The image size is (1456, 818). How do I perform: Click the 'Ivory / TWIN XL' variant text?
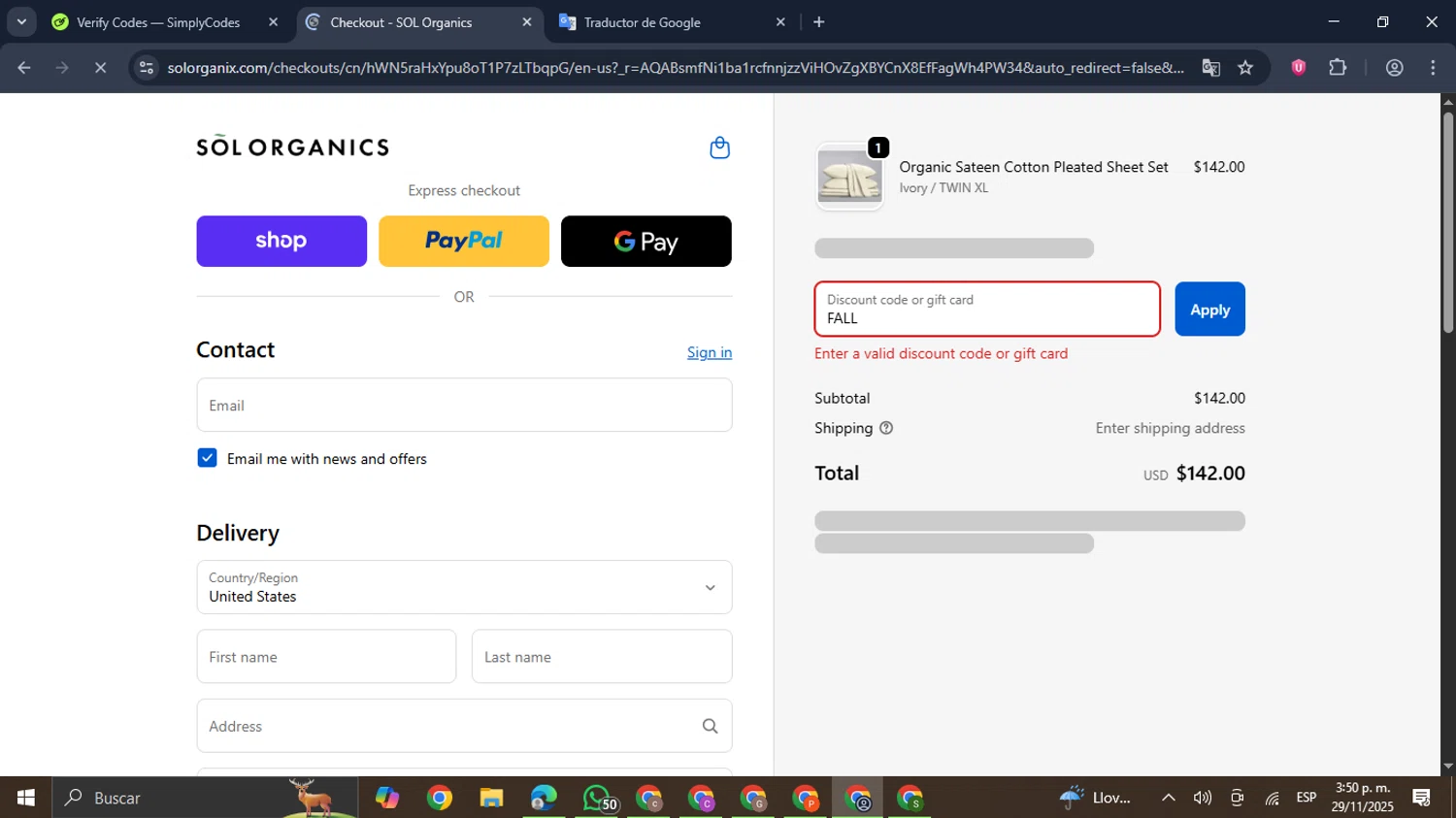point(943,188)
